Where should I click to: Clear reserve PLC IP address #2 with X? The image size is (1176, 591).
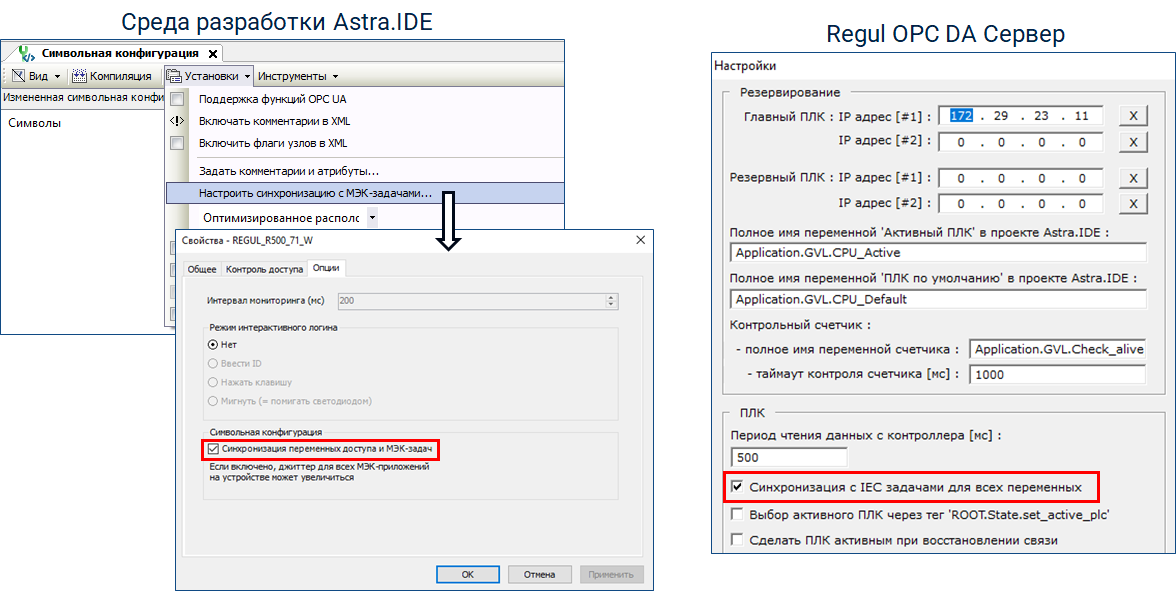click(1132, 204)
